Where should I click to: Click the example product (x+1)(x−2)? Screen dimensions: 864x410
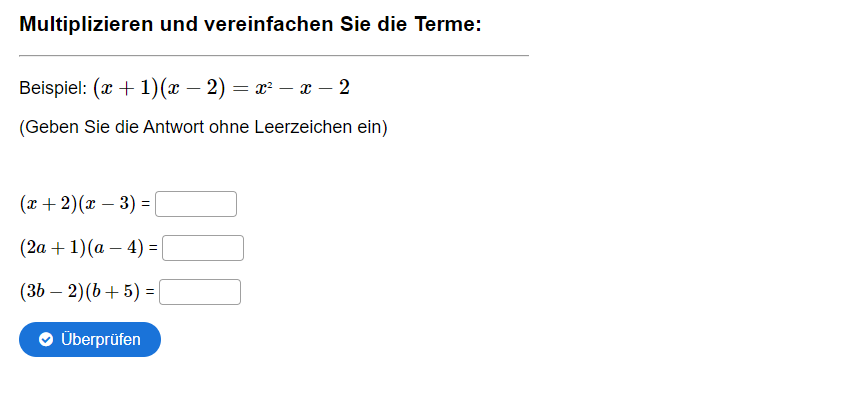click(x=159, y=88)
